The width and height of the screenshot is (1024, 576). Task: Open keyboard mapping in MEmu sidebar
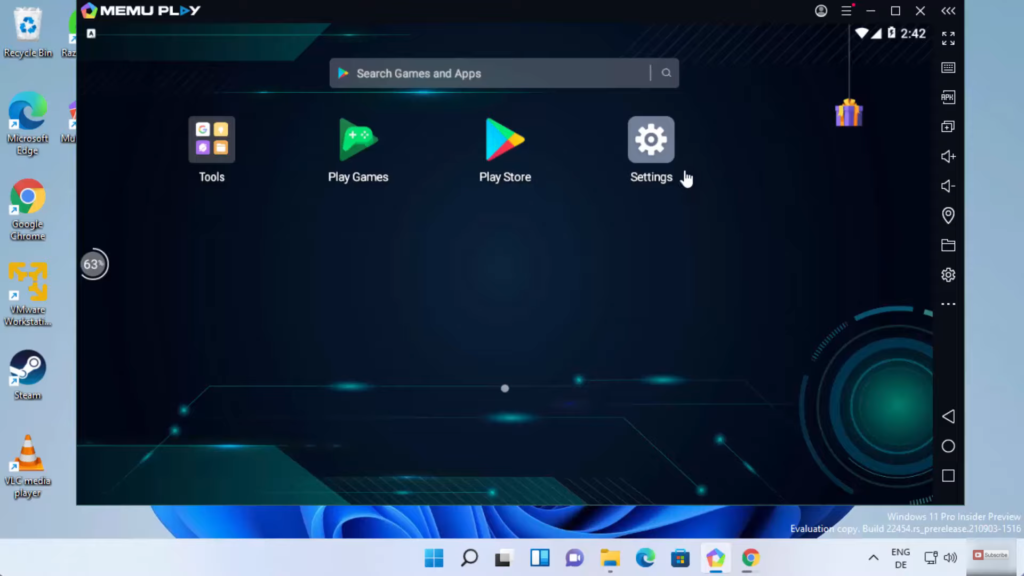click(948, 68)
